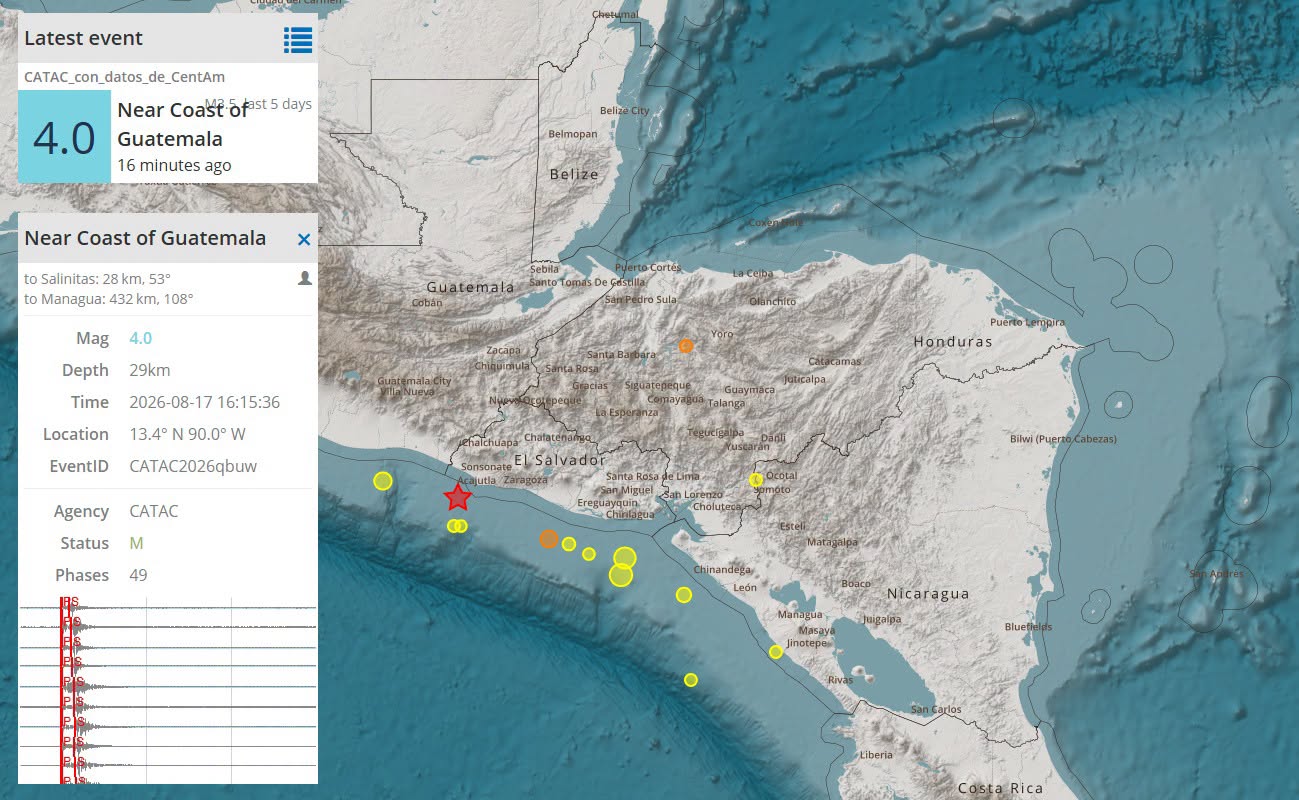The height and width of the screenshot is (800, 1299).
Task: Close the Near Coast of Guatemala details panel
Action: pos(304,239)
